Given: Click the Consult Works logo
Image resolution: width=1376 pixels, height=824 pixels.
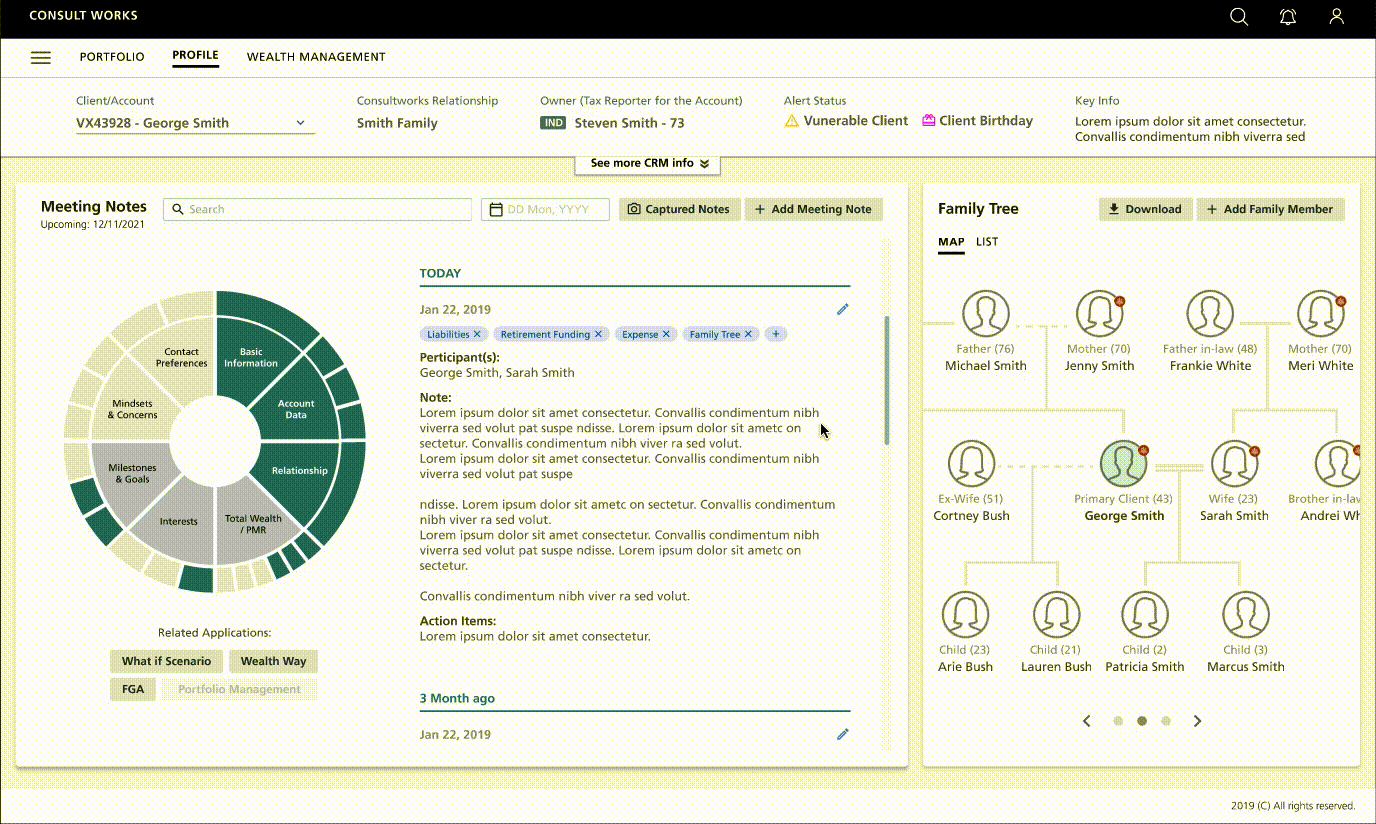Looking at the screenshot, I should coord(84,16).
